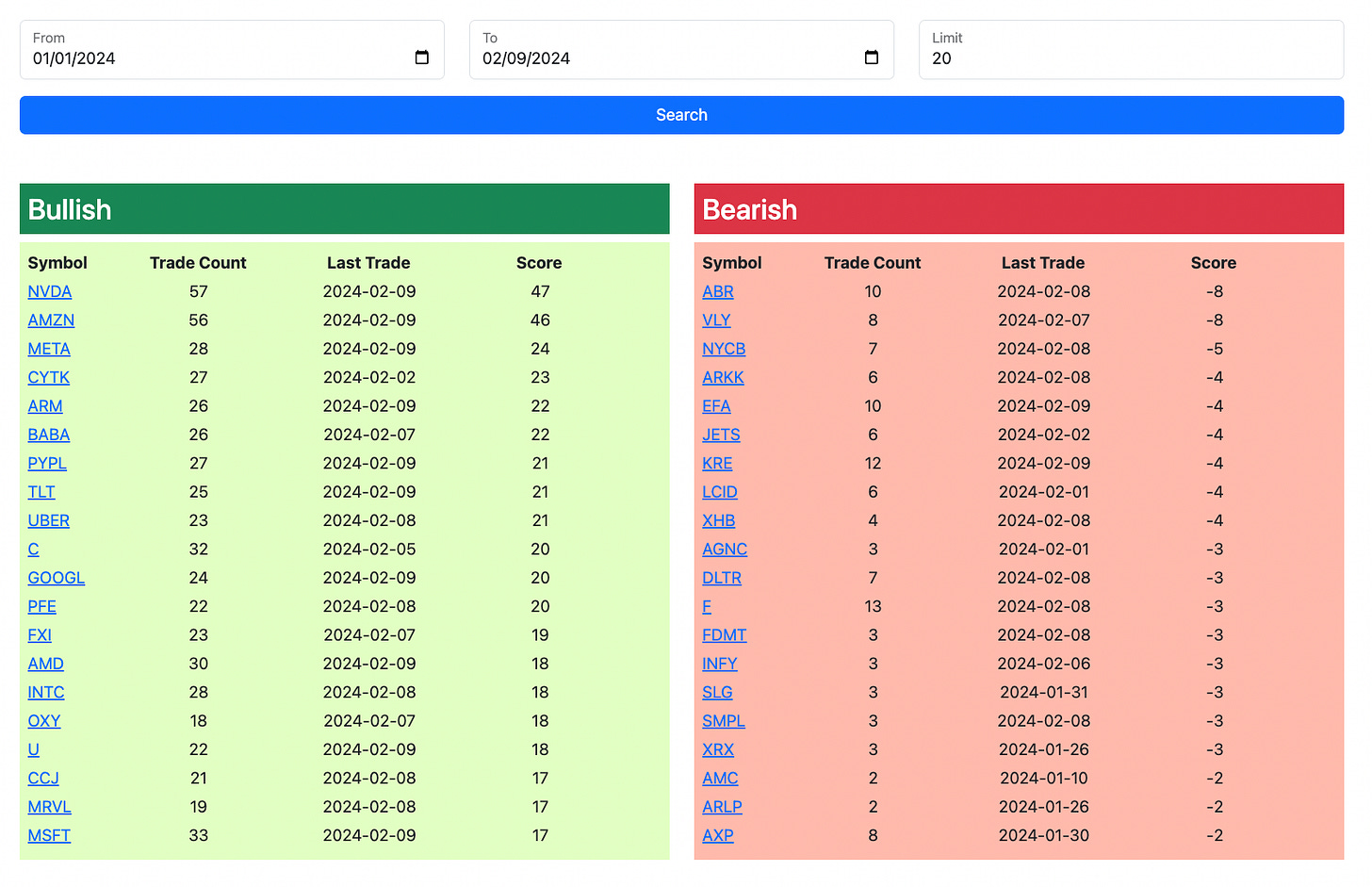Viewport: 1372px width, 887px height.
Task: Follow the ARM ticker link
Action: [x=45, y=406]
